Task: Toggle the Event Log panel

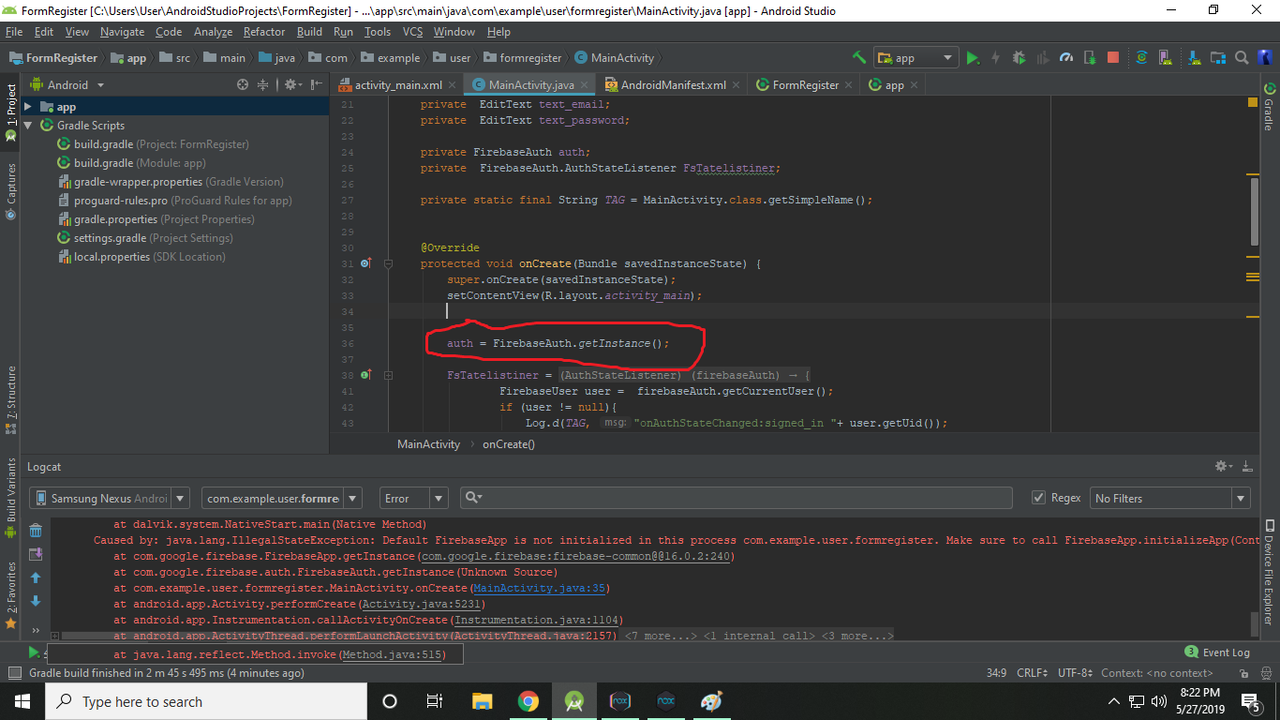Action: tap(1217, 652)
